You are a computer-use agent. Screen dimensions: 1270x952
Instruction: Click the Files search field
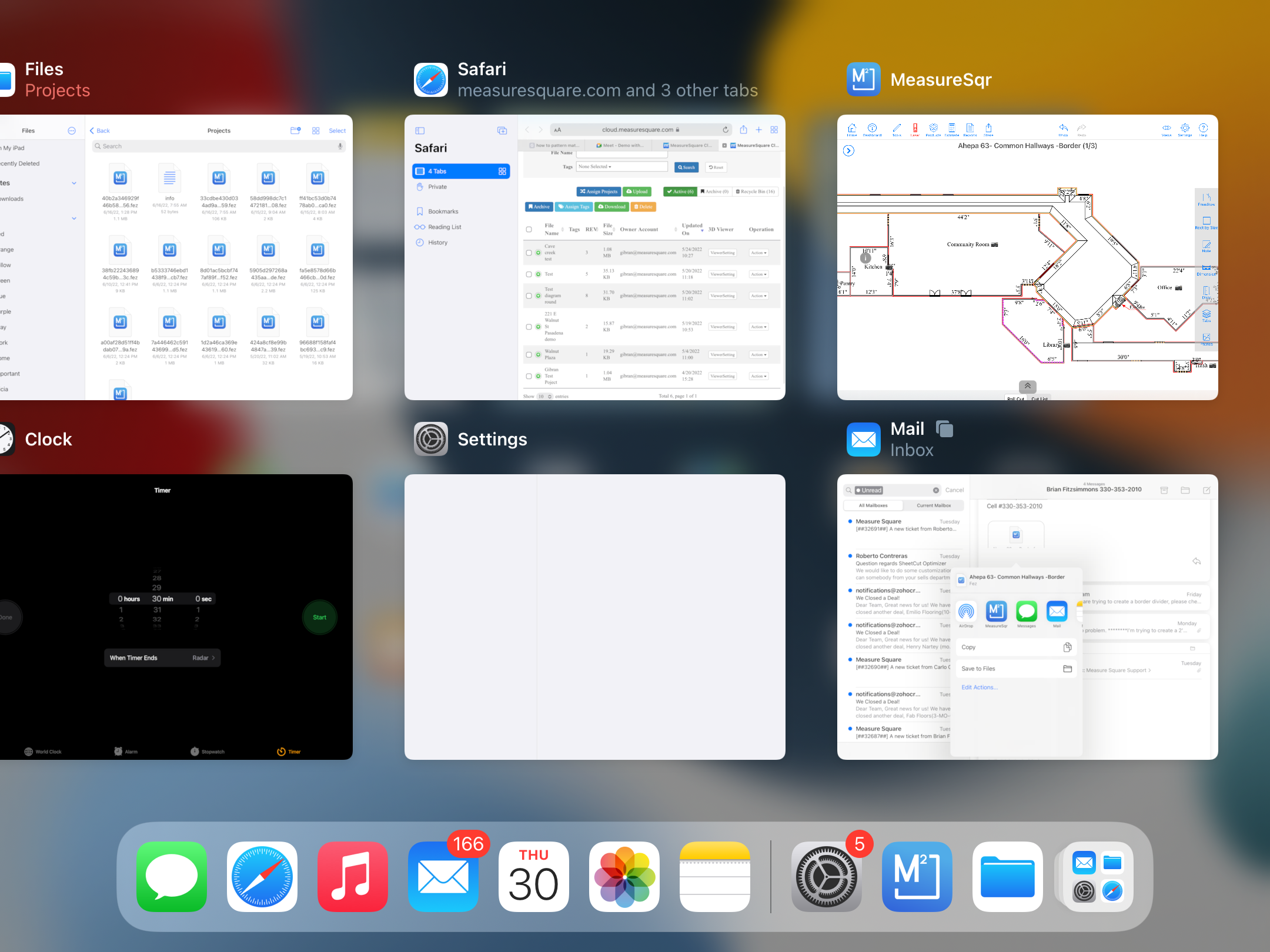tap(218, 146)
